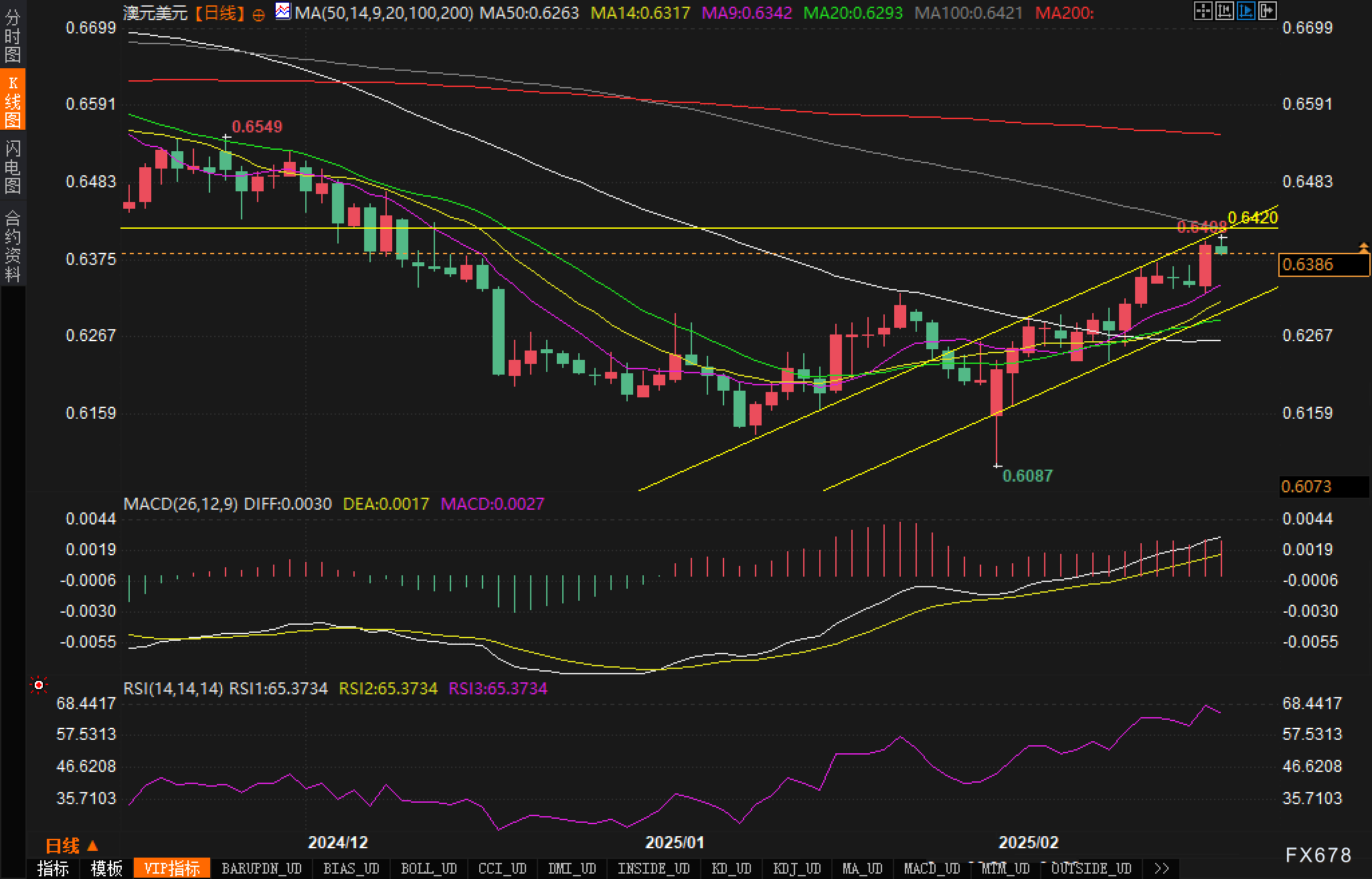Click the blue highlighted chart axis icon
Screen dimensions: 1372x879
click(x=1246, y=11)
